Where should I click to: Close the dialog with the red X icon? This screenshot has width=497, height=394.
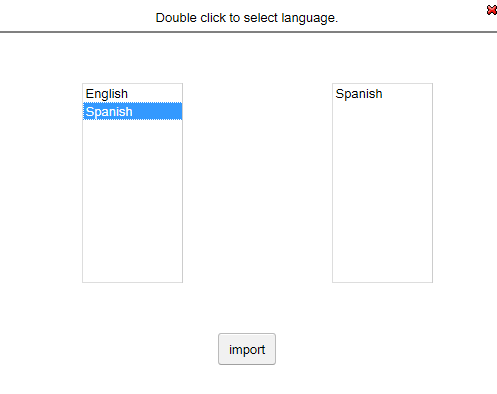pyautogui.click(x=491, y=10)
